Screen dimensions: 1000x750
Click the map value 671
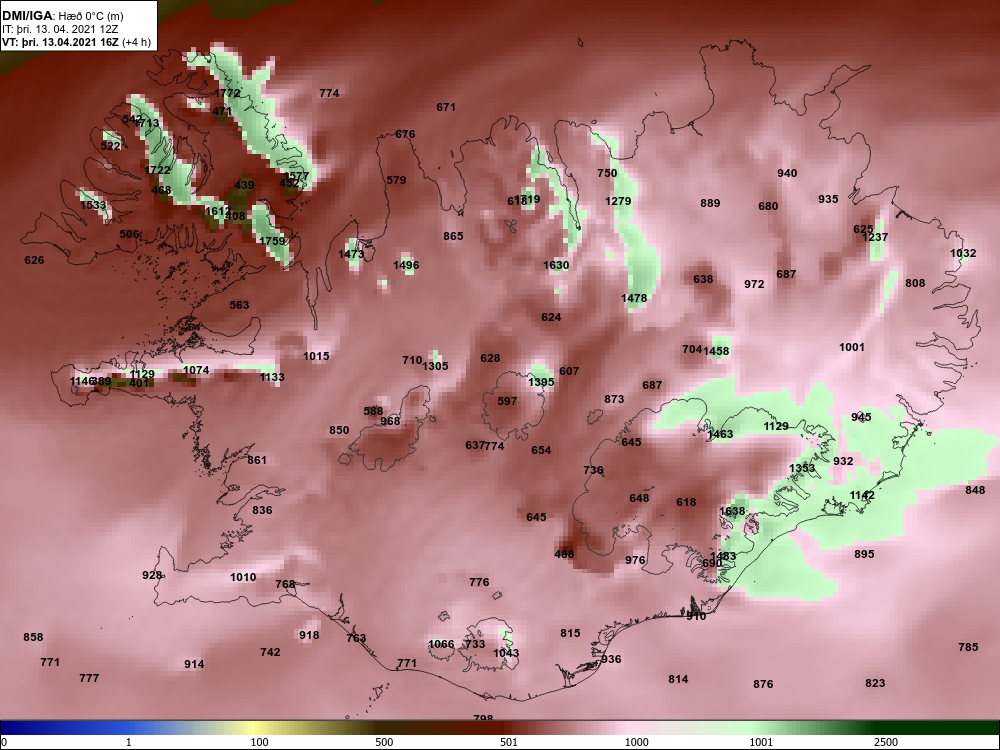[446, 107]
